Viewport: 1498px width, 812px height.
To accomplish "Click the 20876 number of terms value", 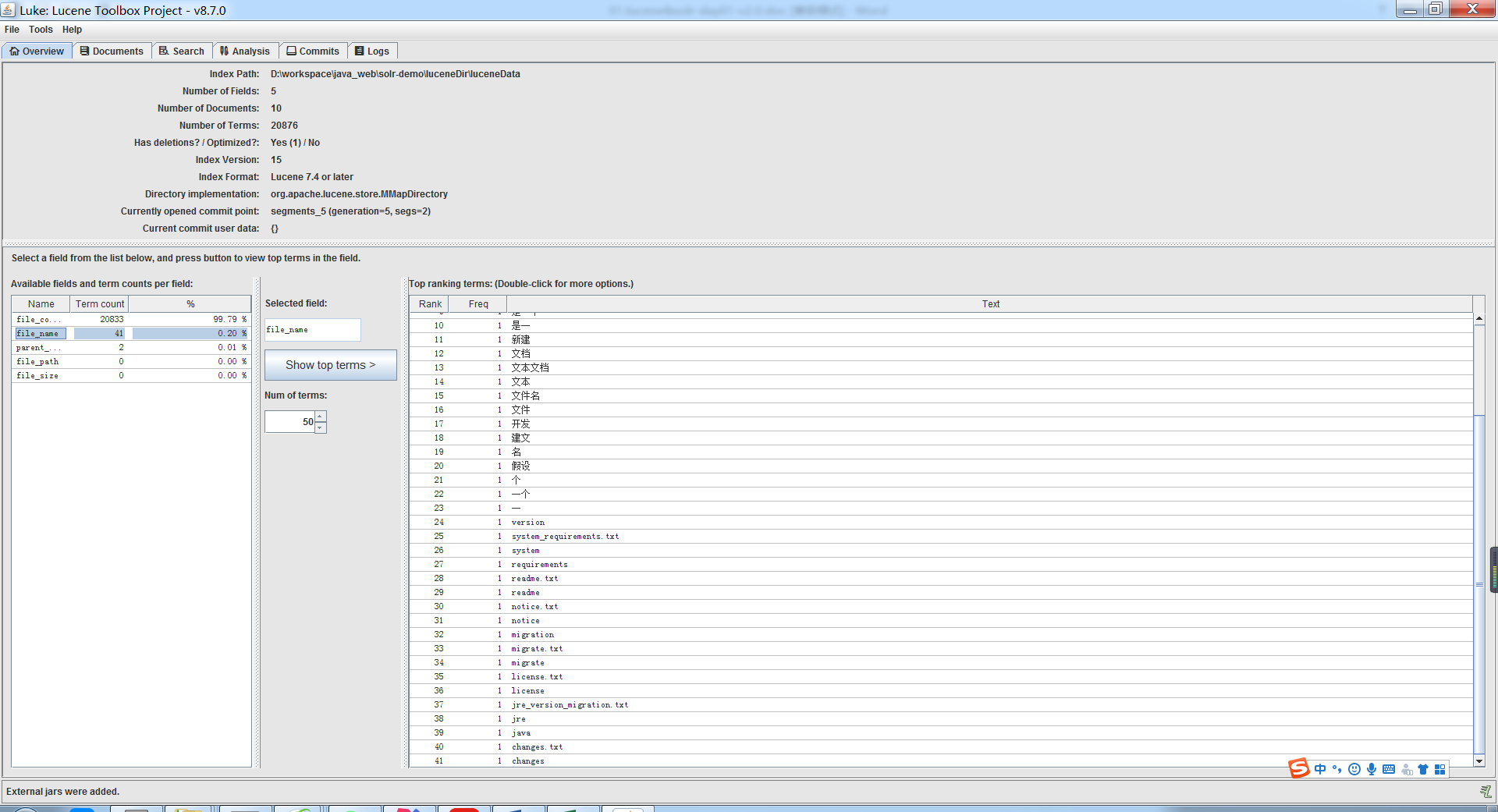I will tap(284, 126).
